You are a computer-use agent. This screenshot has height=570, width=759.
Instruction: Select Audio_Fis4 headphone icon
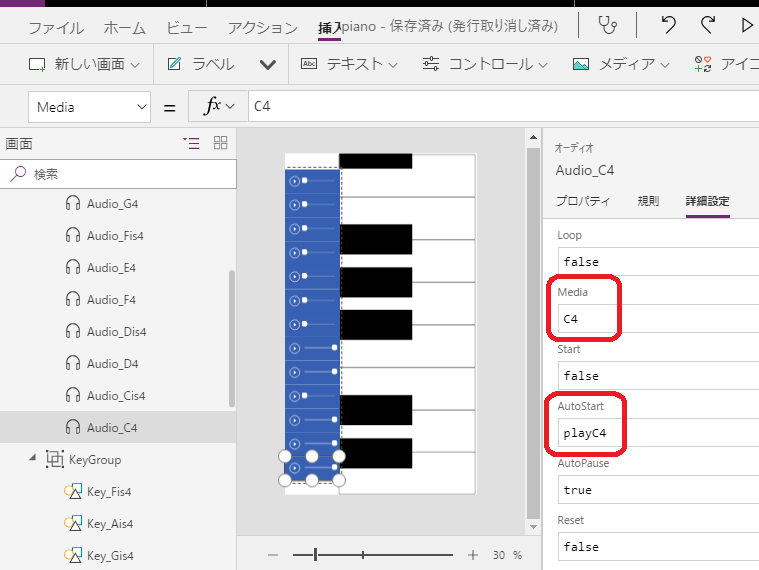point(73,235)
